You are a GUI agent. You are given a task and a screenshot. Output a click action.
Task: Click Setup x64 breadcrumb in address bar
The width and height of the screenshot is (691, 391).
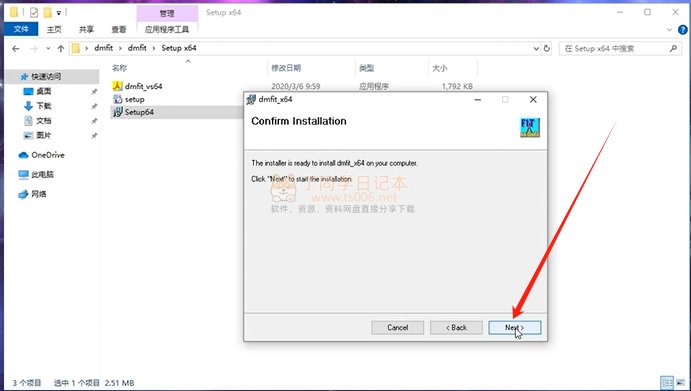(179, 48)
